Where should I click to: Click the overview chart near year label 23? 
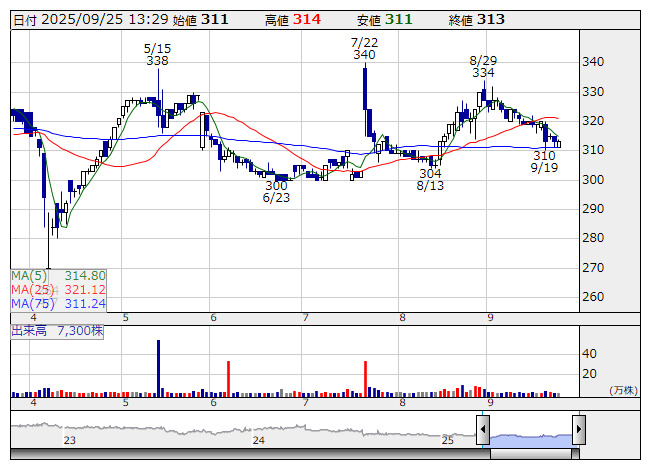(69, 431)
